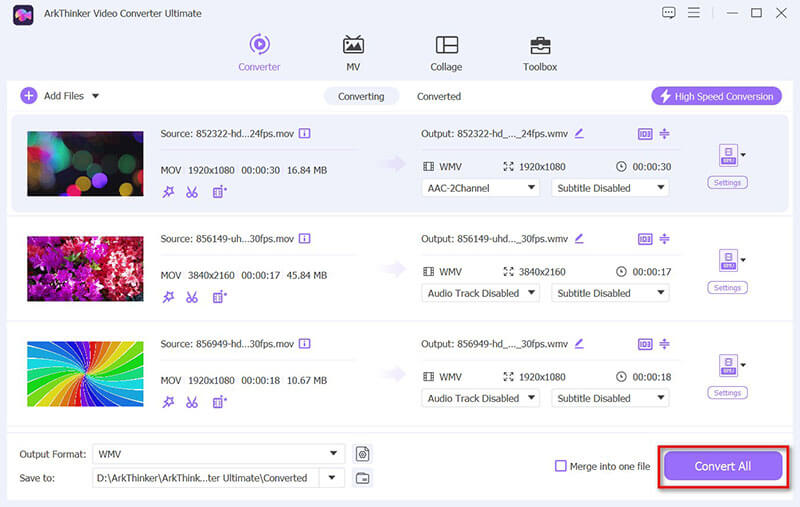Enhance the 852322-hd video icon
800x507 pixels.
[x=219, y=192]
